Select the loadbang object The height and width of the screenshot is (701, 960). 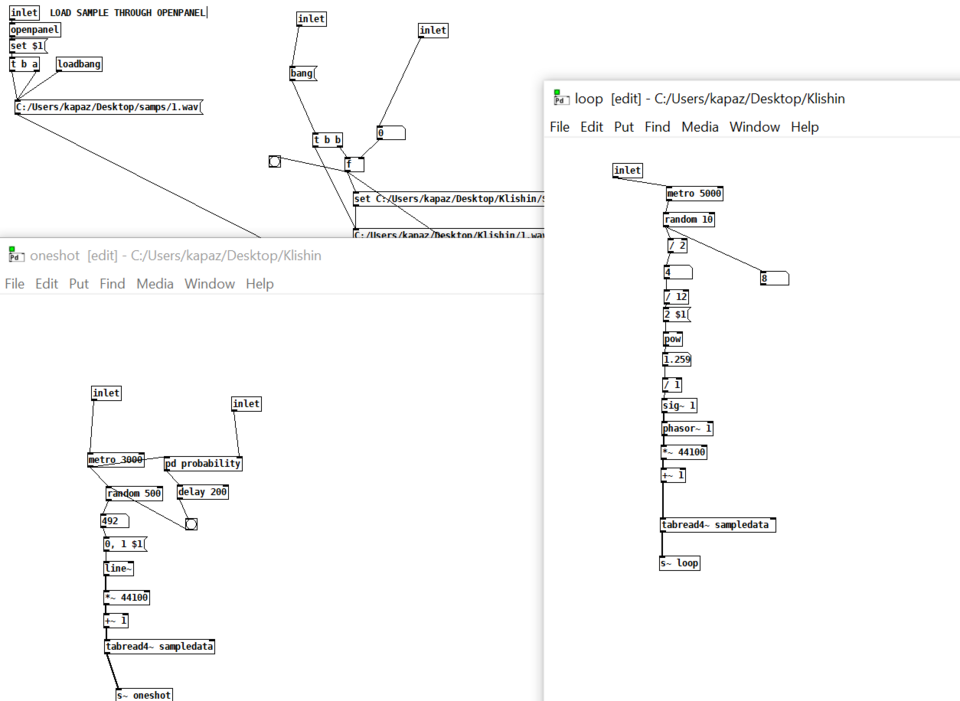click(x=79, y=64)
